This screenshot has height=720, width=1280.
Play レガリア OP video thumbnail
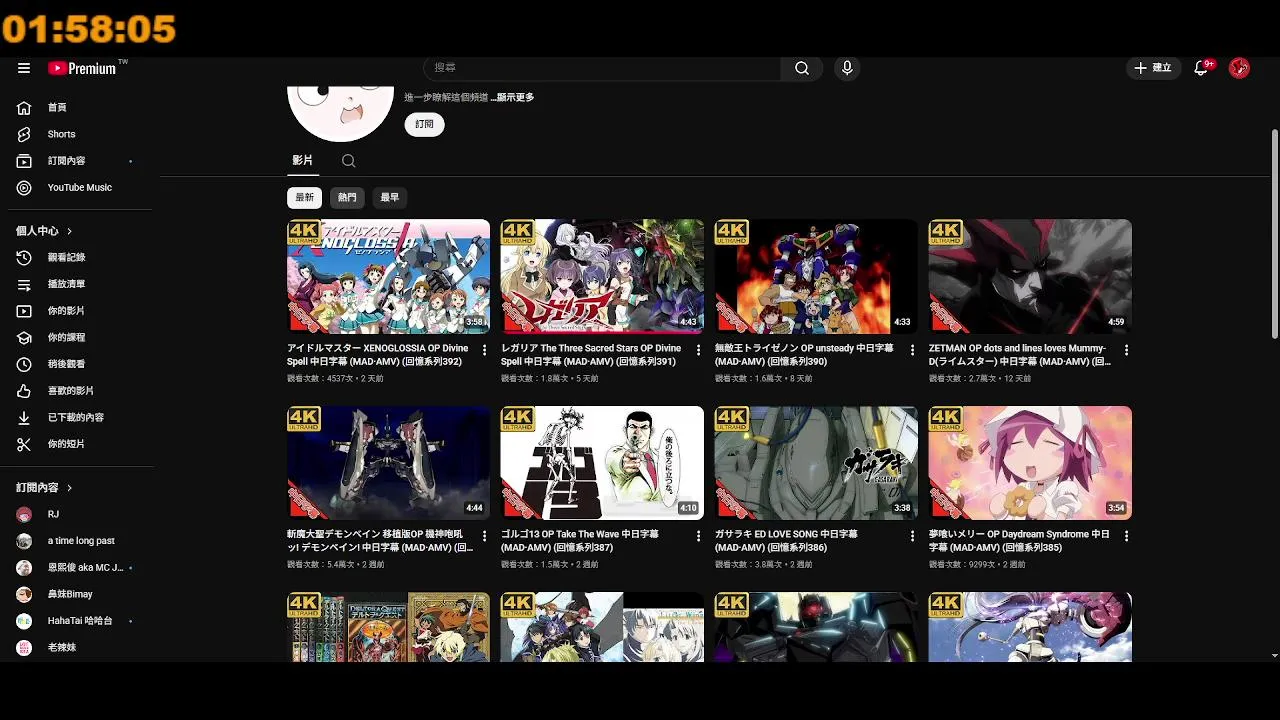click(602, 276)
